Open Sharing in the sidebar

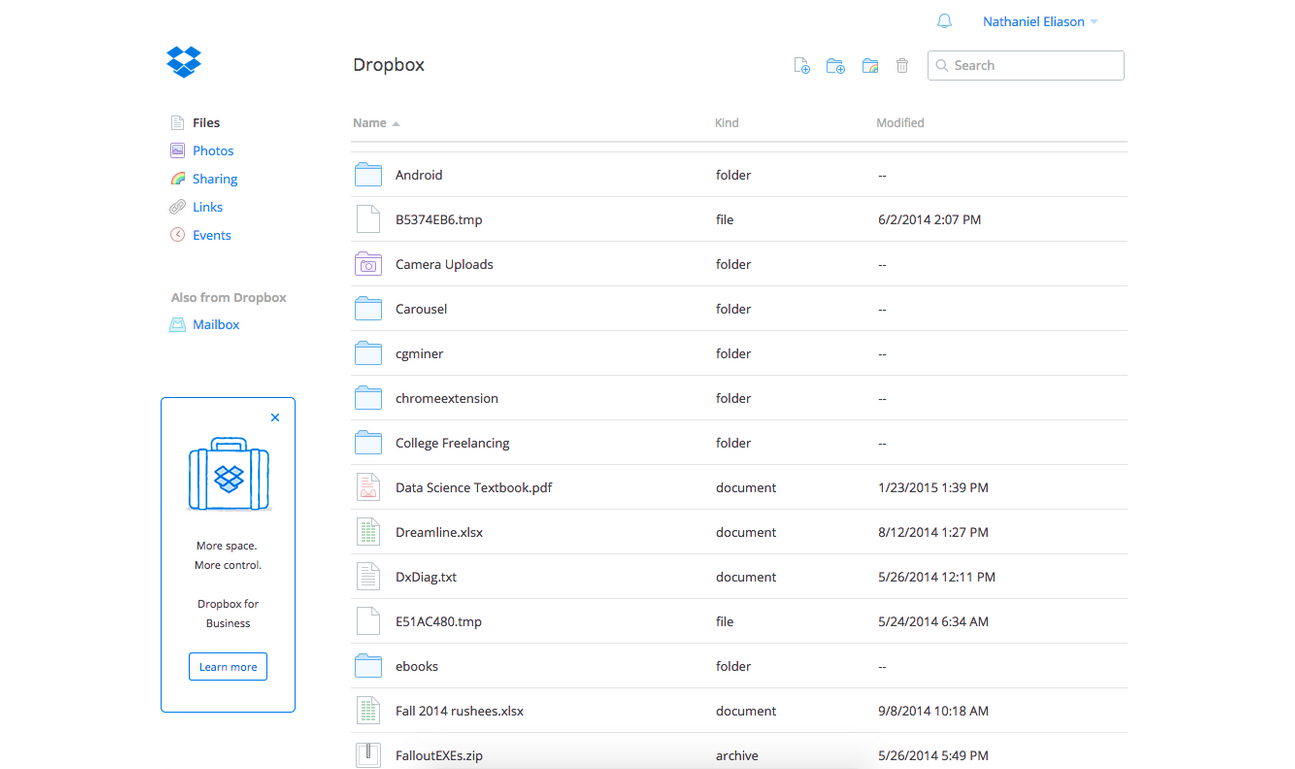(x=215, y=179)
